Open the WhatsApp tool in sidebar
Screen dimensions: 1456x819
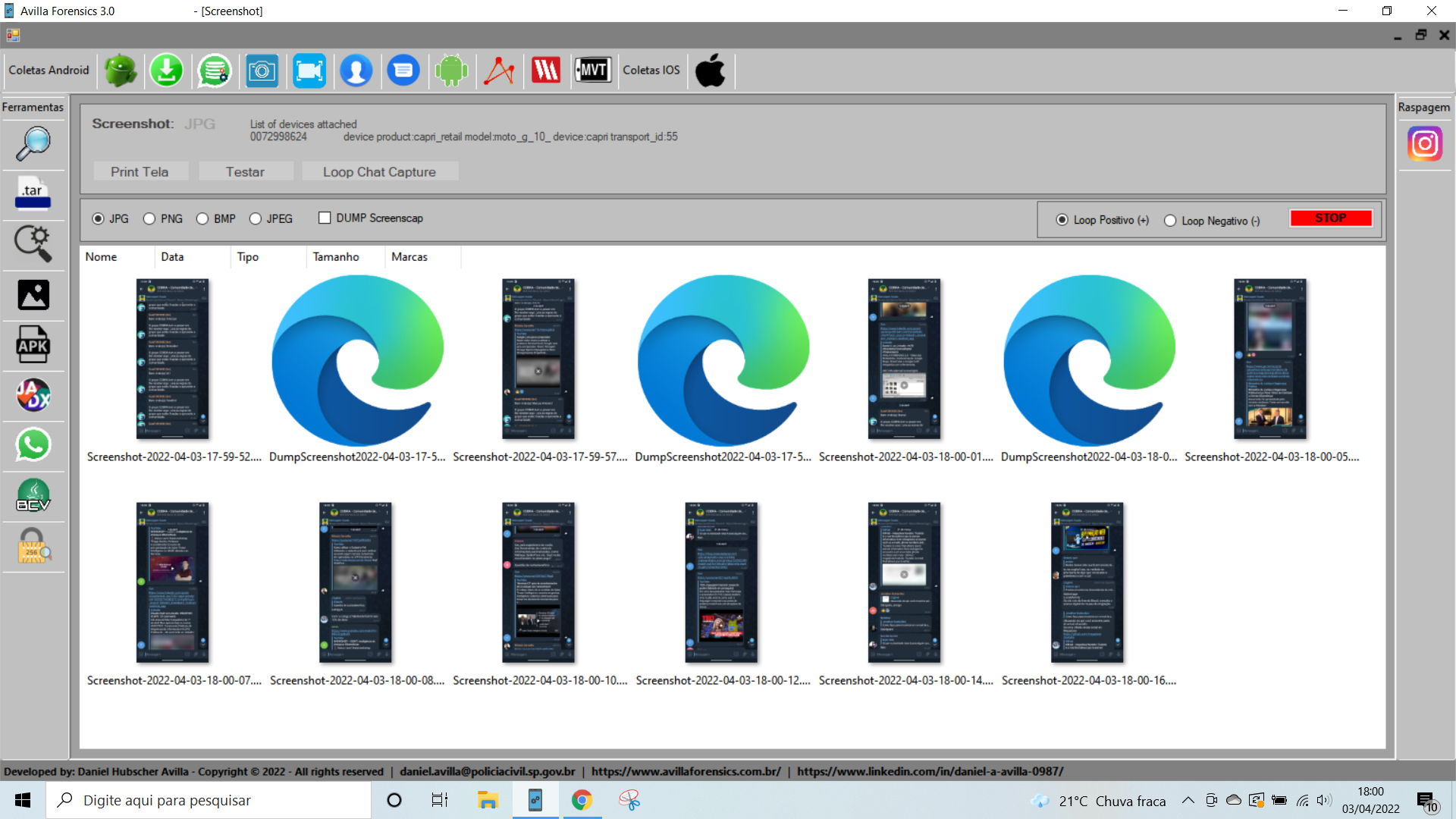33,445
